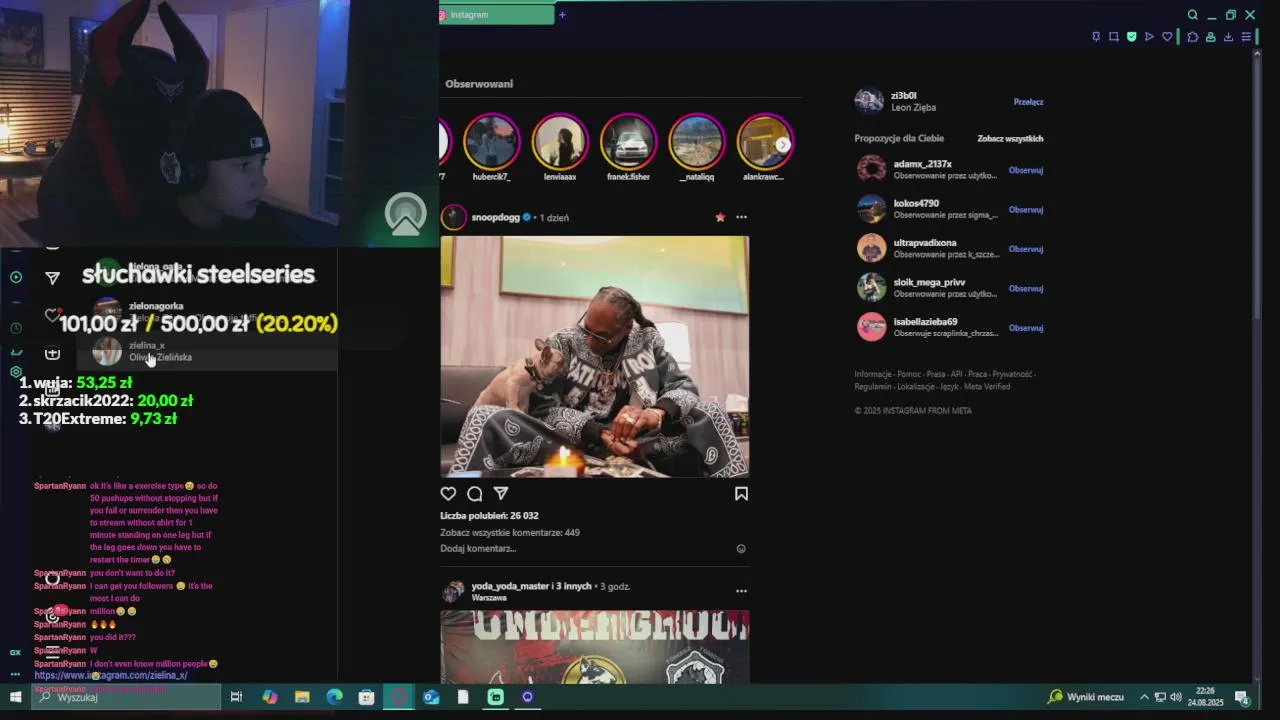
Task: Open Microsoft Edge from taskbar
Action: pos(334,697)
